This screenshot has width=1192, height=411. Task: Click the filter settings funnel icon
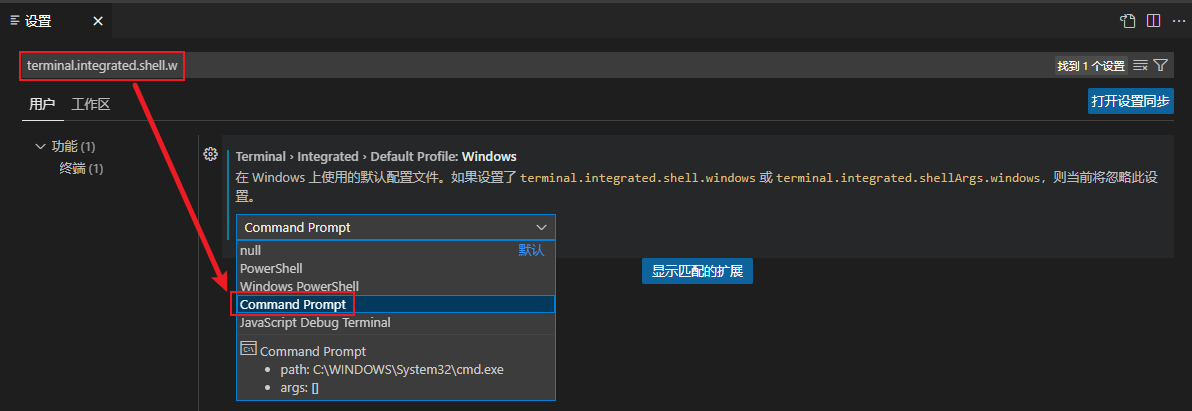coord(1160,66)
